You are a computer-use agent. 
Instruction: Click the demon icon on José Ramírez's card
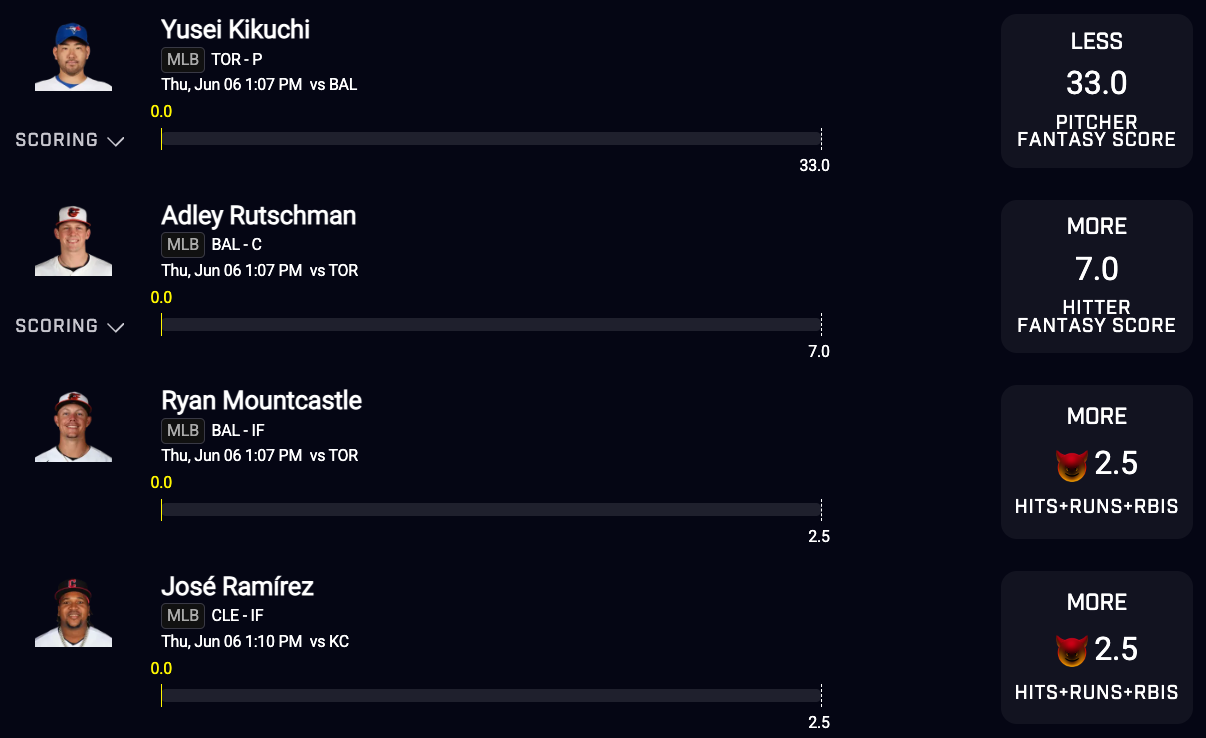point(1071,651)
